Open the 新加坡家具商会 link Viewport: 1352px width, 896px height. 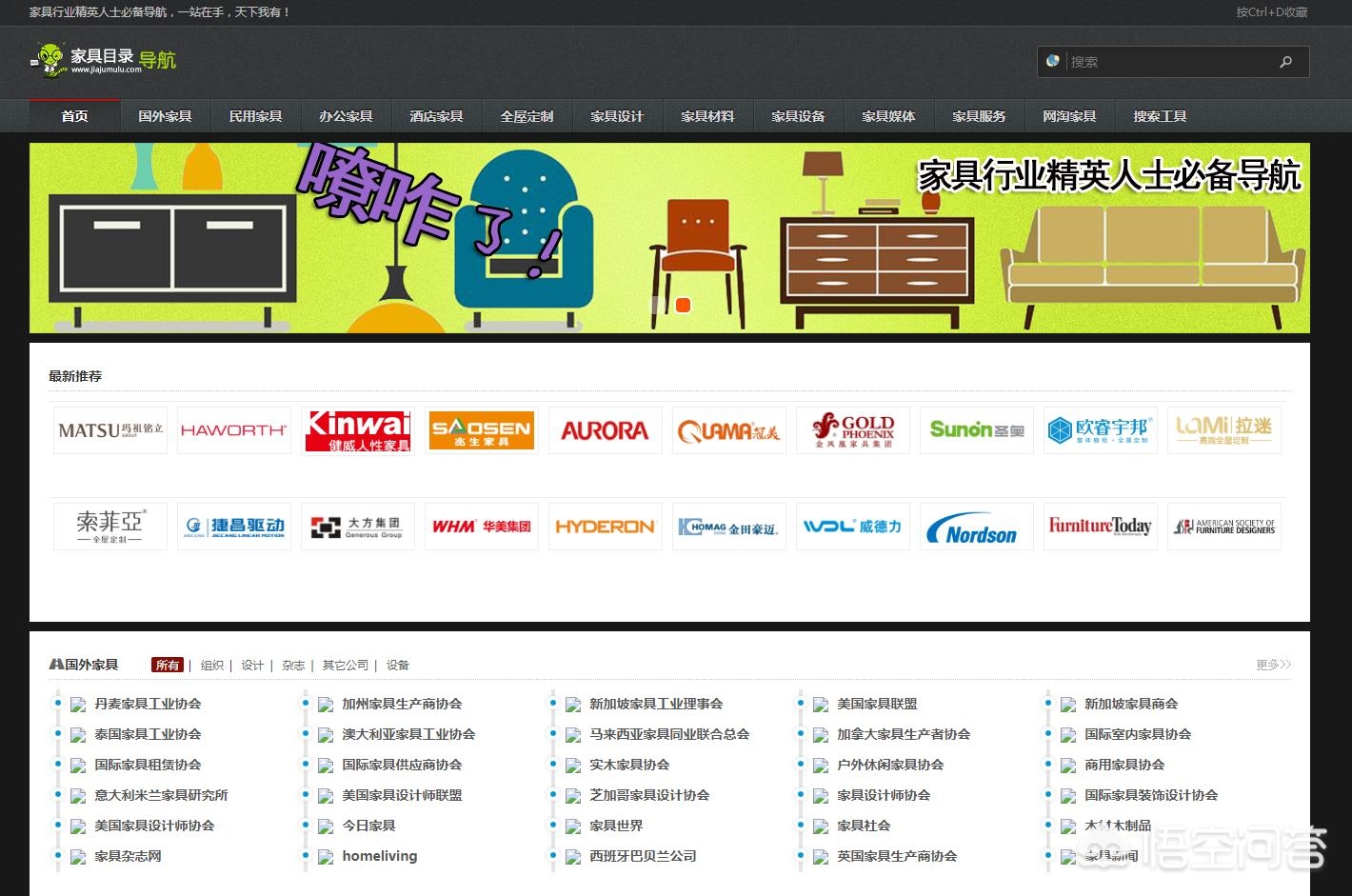click(1131, 704)
